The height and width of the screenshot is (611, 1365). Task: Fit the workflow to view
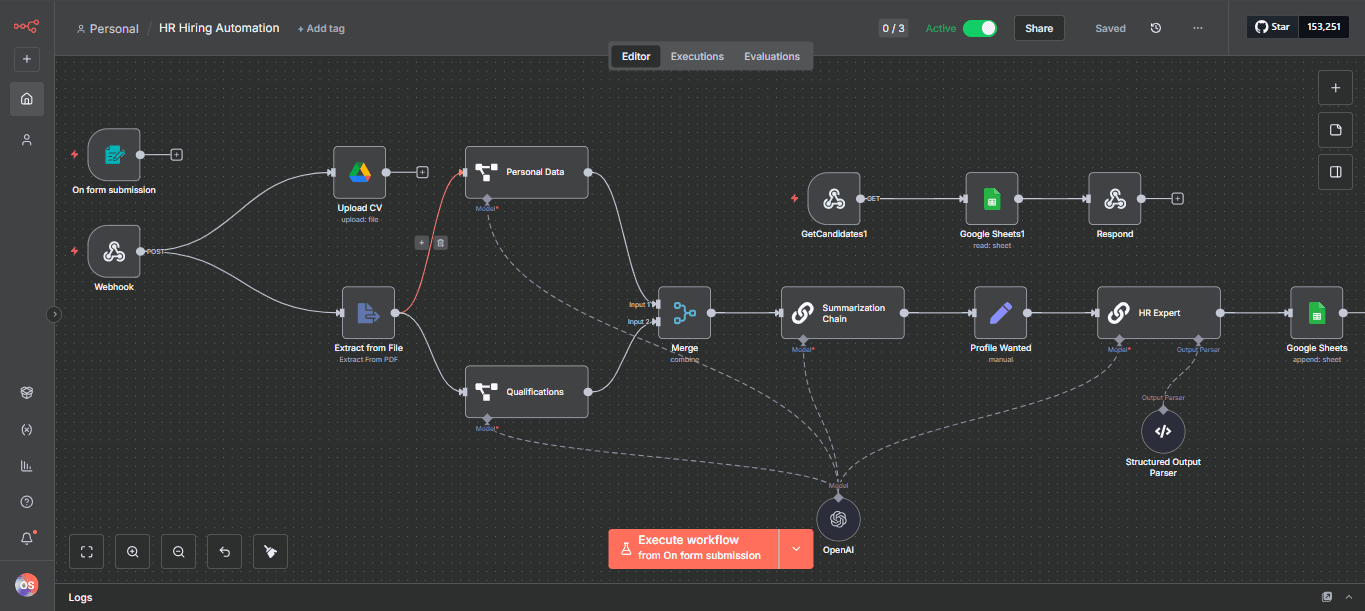pos(86,551)
